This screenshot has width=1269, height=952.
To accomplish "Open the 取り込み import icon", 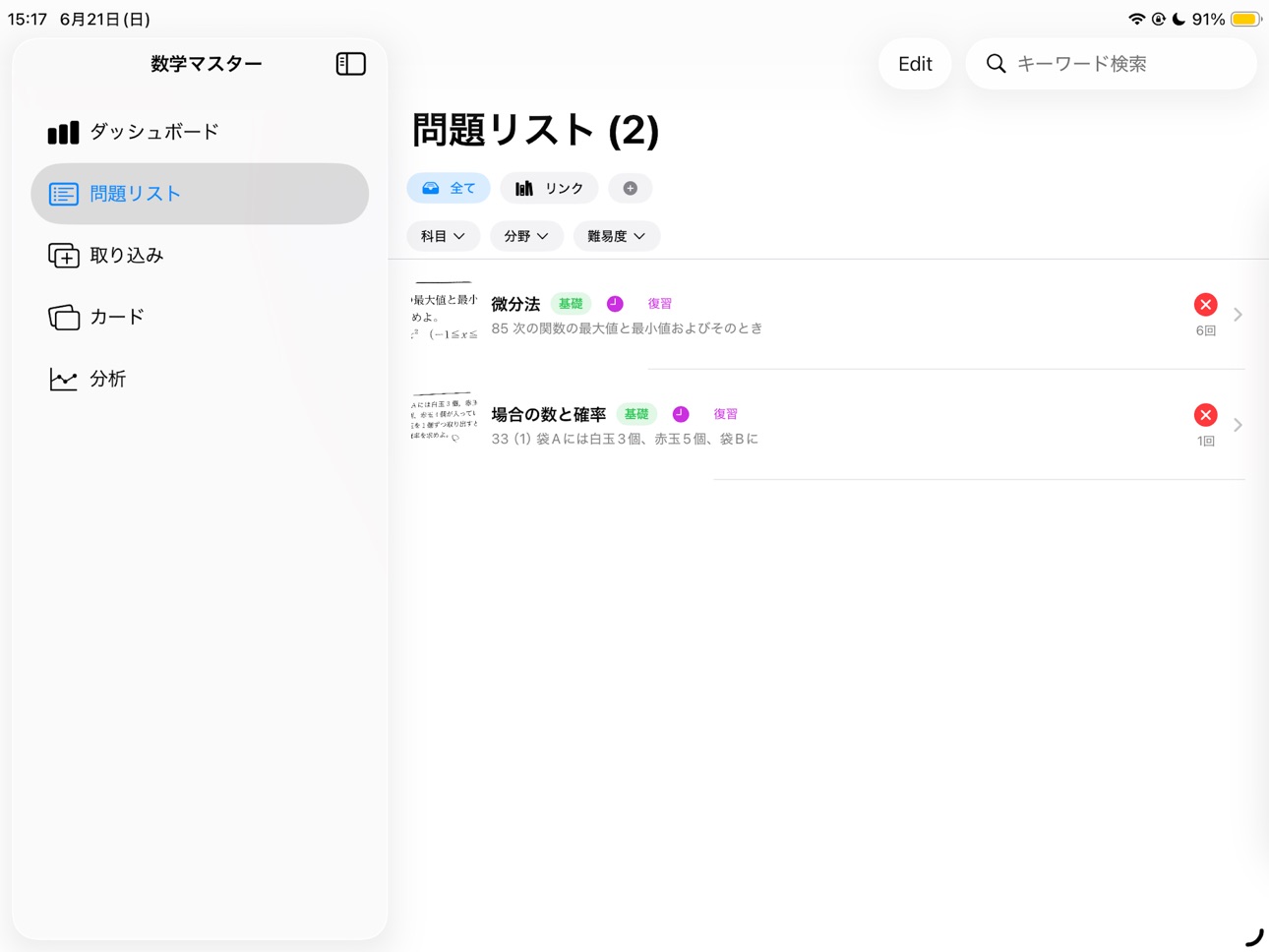I will (x=64, y=256).
